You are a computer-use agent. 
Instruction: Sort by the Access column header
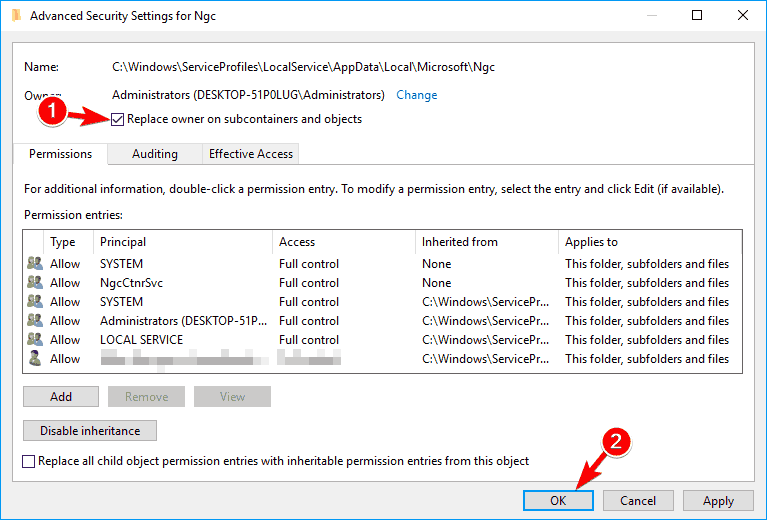(x=344, y=242)
